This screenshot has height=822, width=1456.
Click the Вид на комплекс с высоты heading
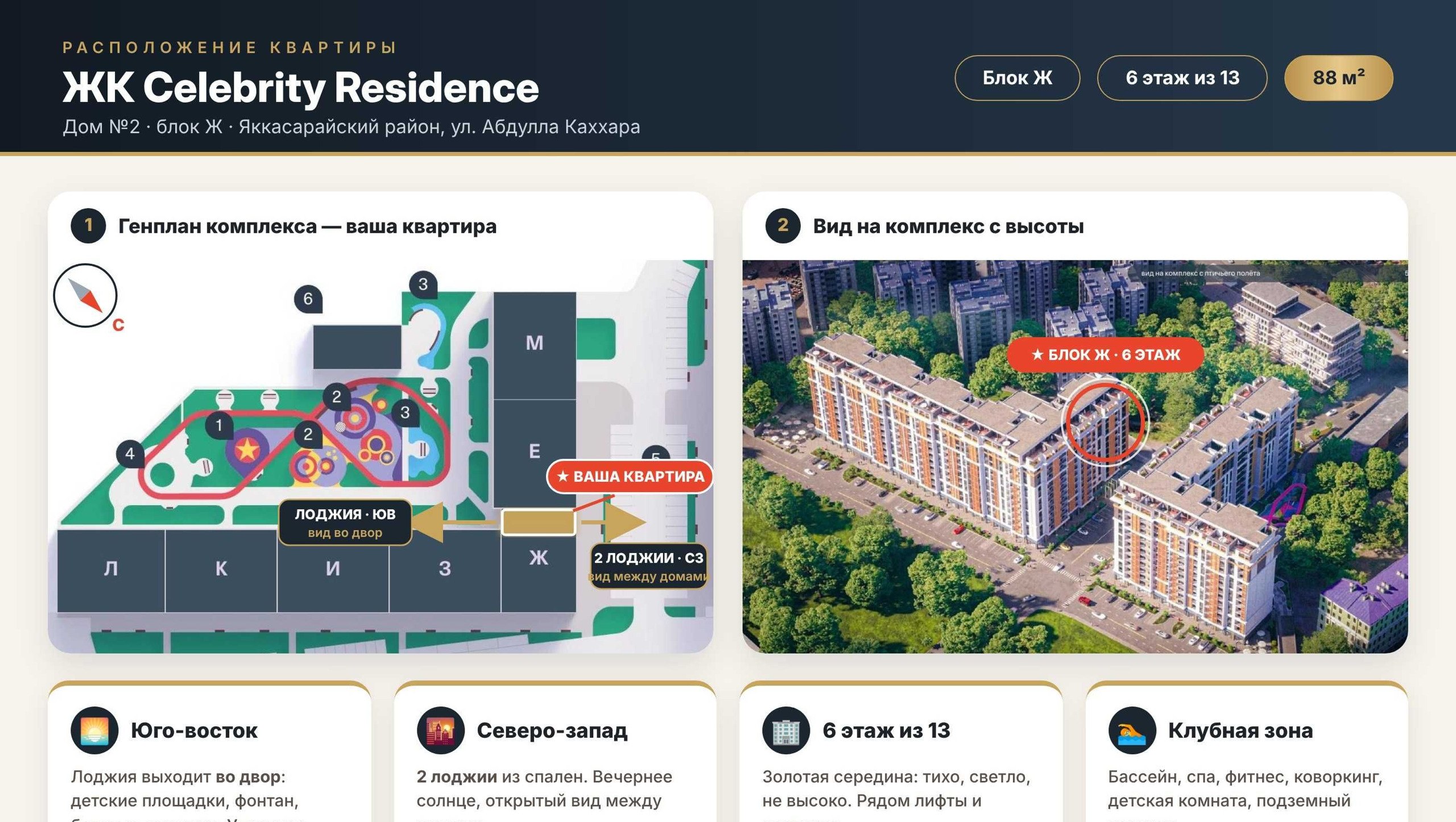[x=948, y=226]
